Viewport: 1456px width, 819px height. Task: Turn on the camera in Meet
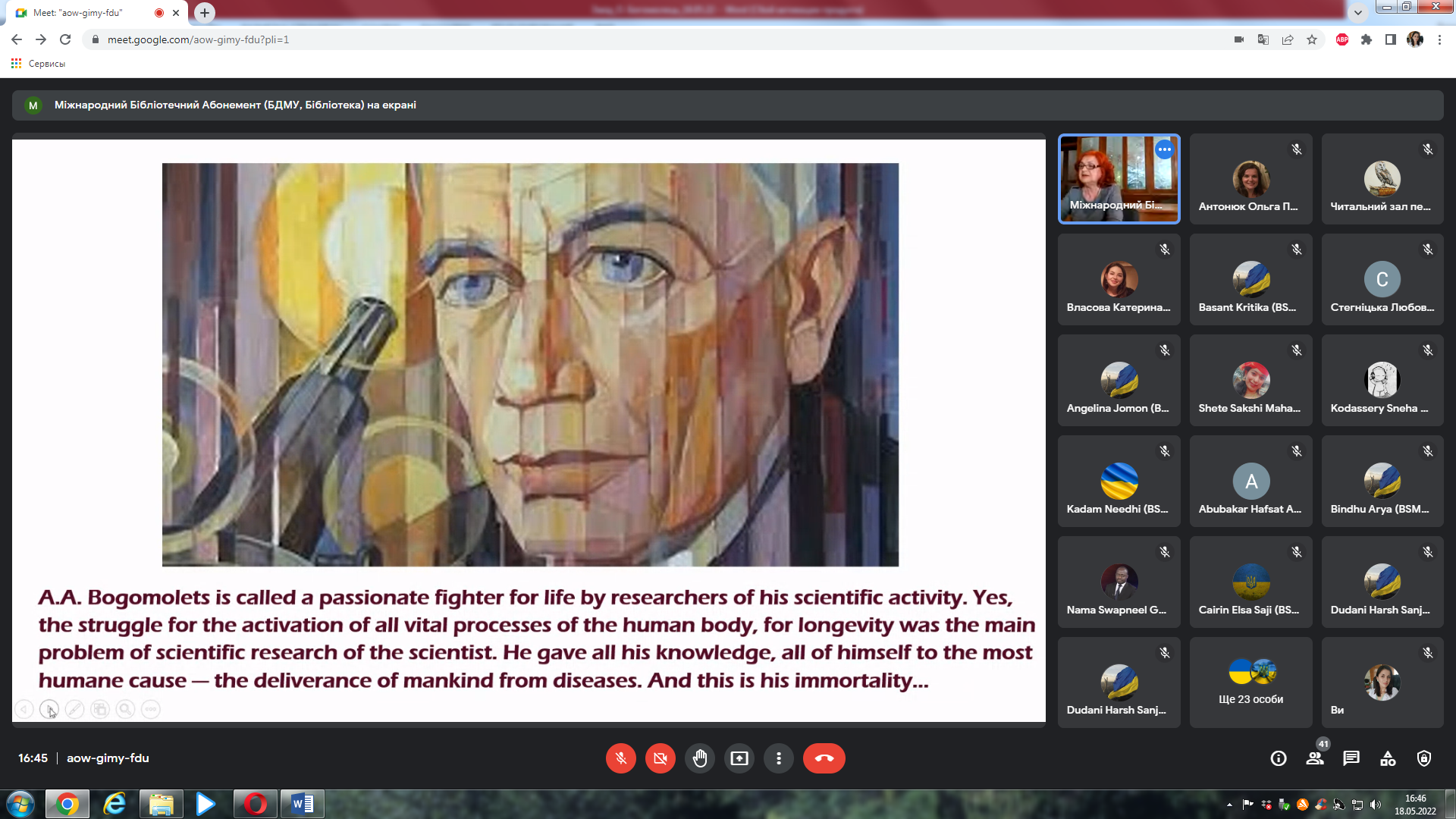pyautogui.click(x=660, y=758)
